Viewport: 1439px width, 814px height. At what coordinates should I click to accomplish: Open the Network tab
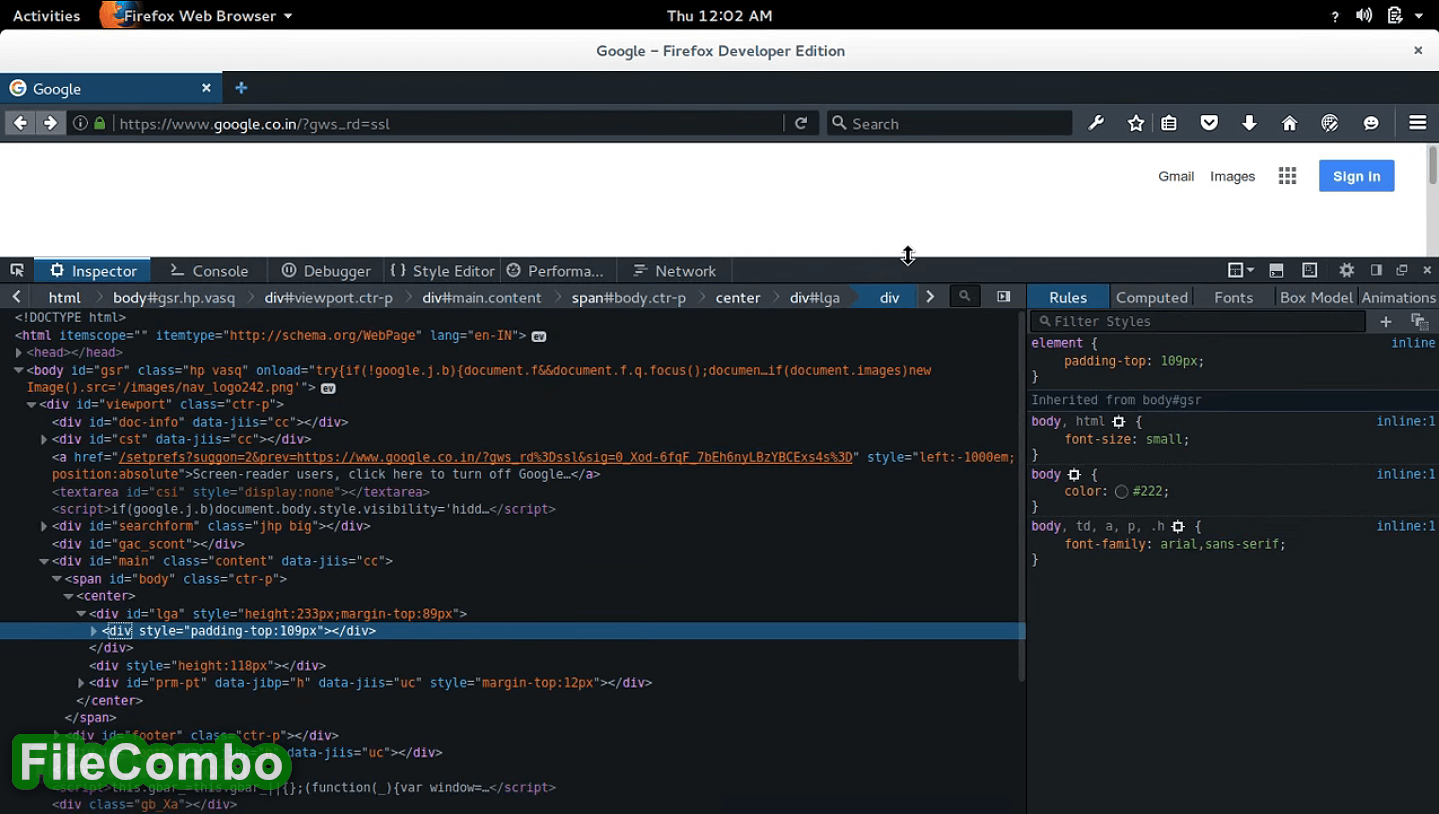pyautogui.click(x=675, y=270)
